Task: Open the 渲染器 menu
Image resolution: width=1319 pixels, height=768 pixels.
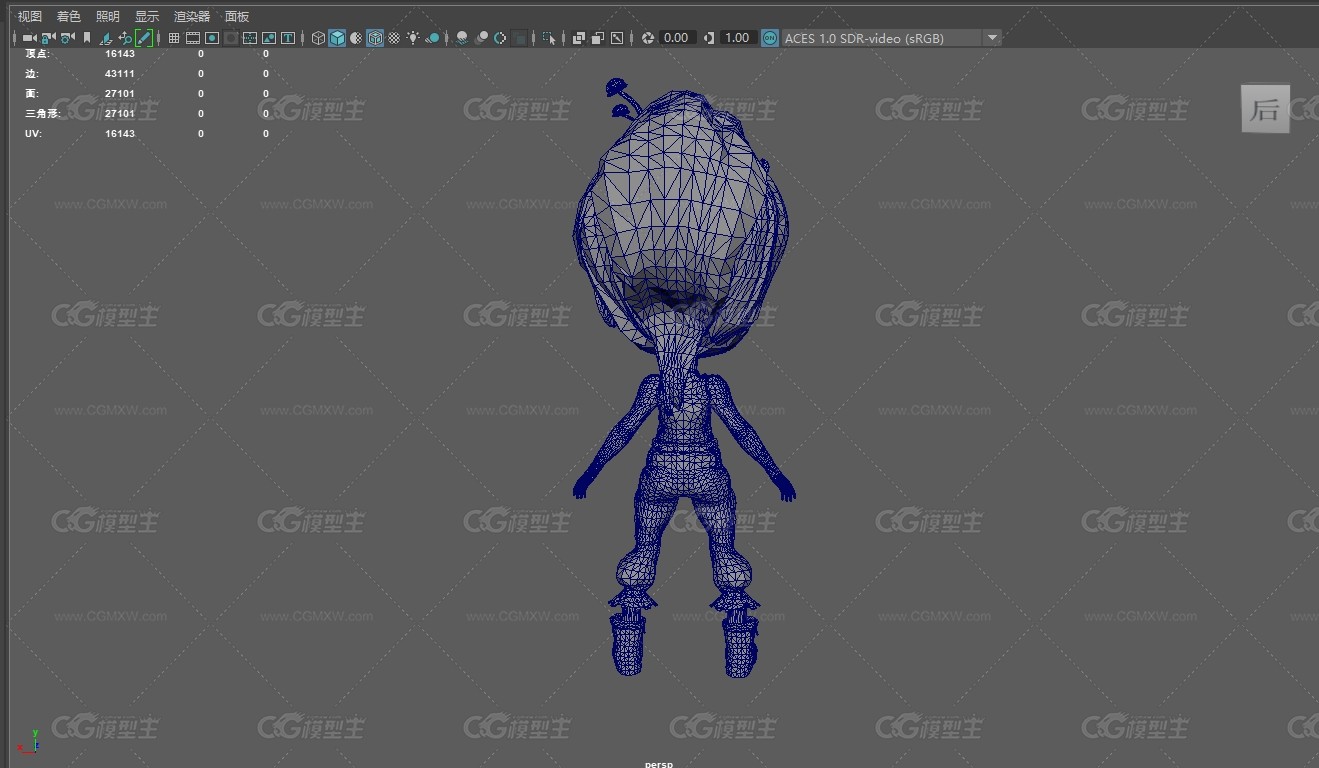Action: (192, 16)
